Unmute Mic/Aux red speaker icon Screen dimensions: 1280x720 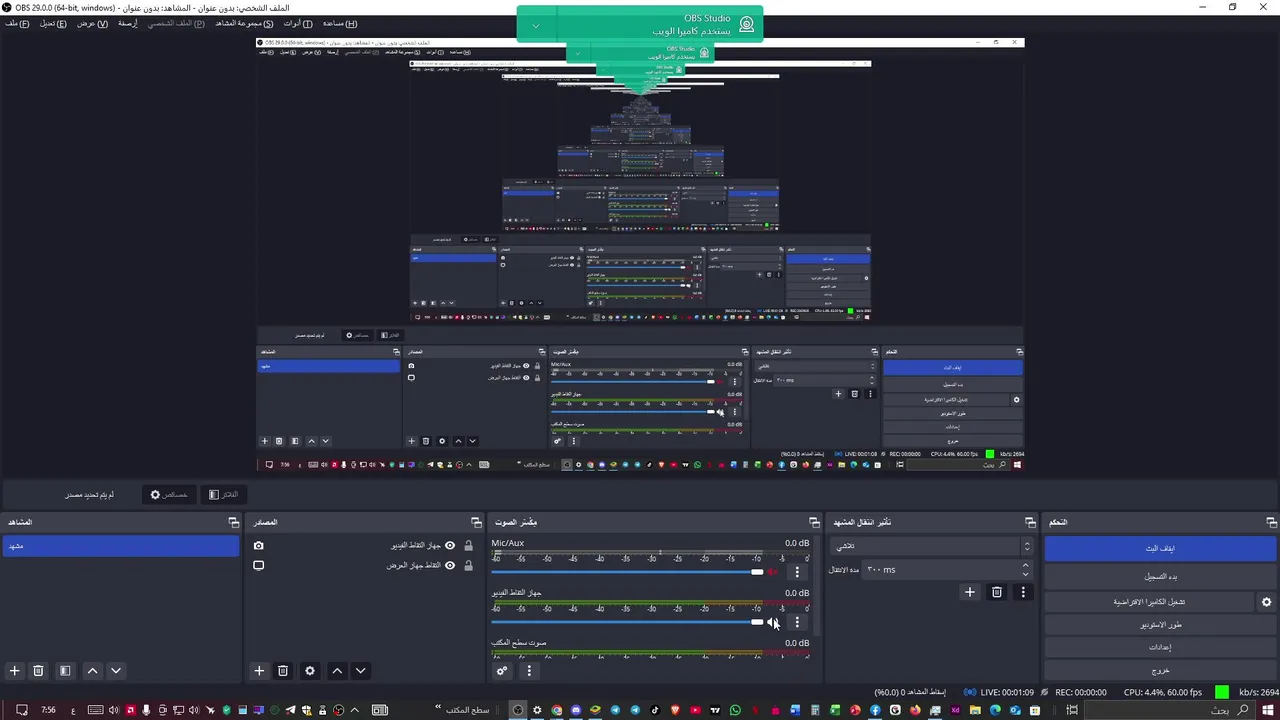pos(773,572)
